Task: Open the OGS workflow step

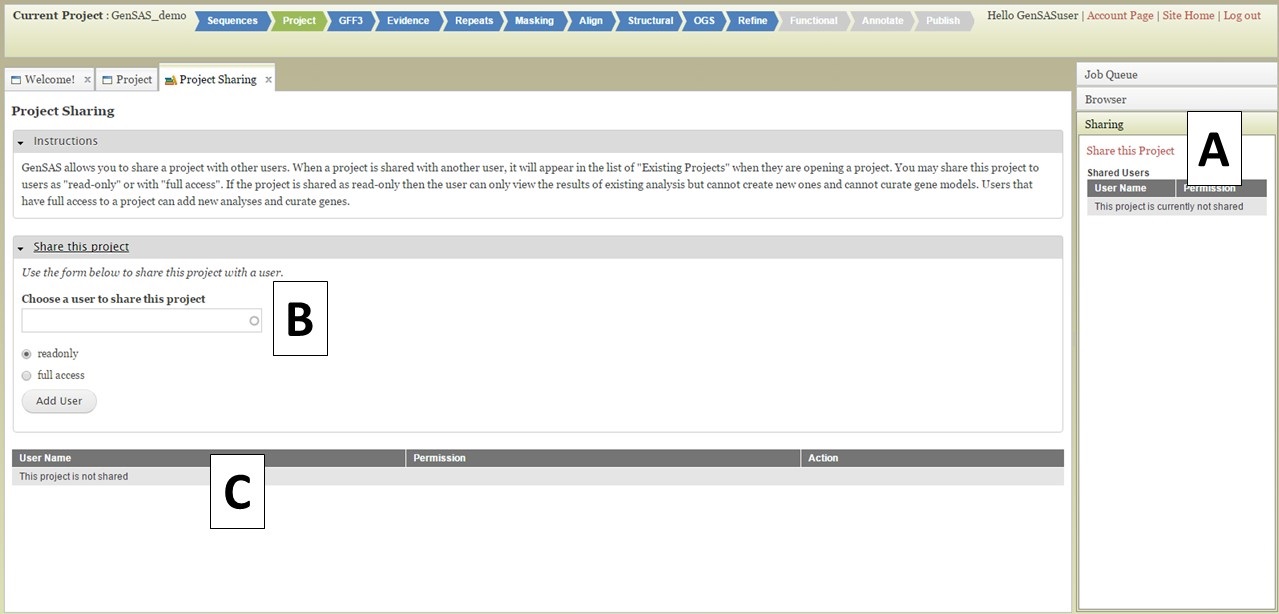Action: pyautogui.click(x=704, y=21)
